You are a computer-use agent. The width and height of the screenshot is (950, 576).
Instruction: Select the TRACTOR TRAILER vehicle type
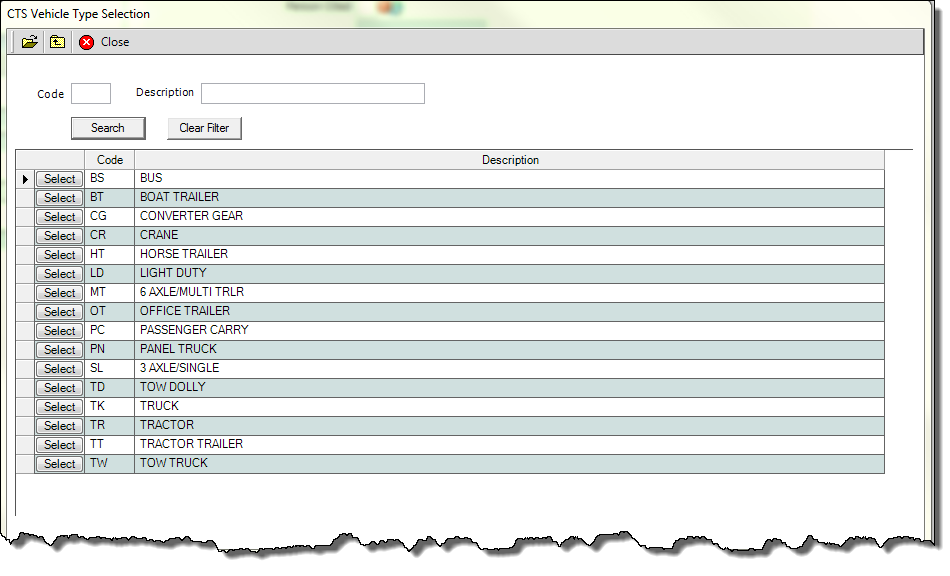click(x=60, y=445)
